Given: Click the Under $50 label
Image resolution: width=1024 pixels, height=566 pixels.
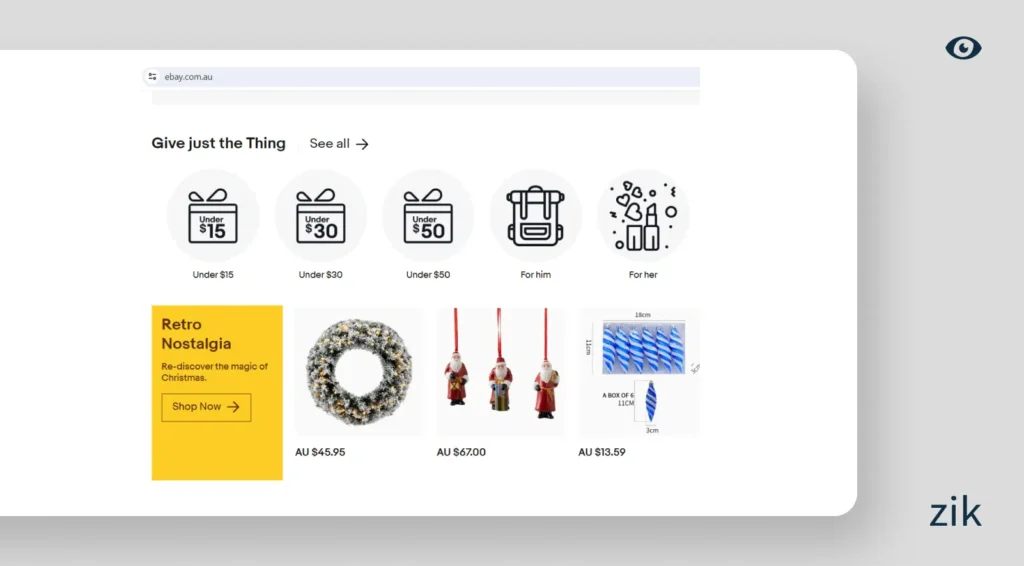Looking at the screenshot, I should click(428, 275).
